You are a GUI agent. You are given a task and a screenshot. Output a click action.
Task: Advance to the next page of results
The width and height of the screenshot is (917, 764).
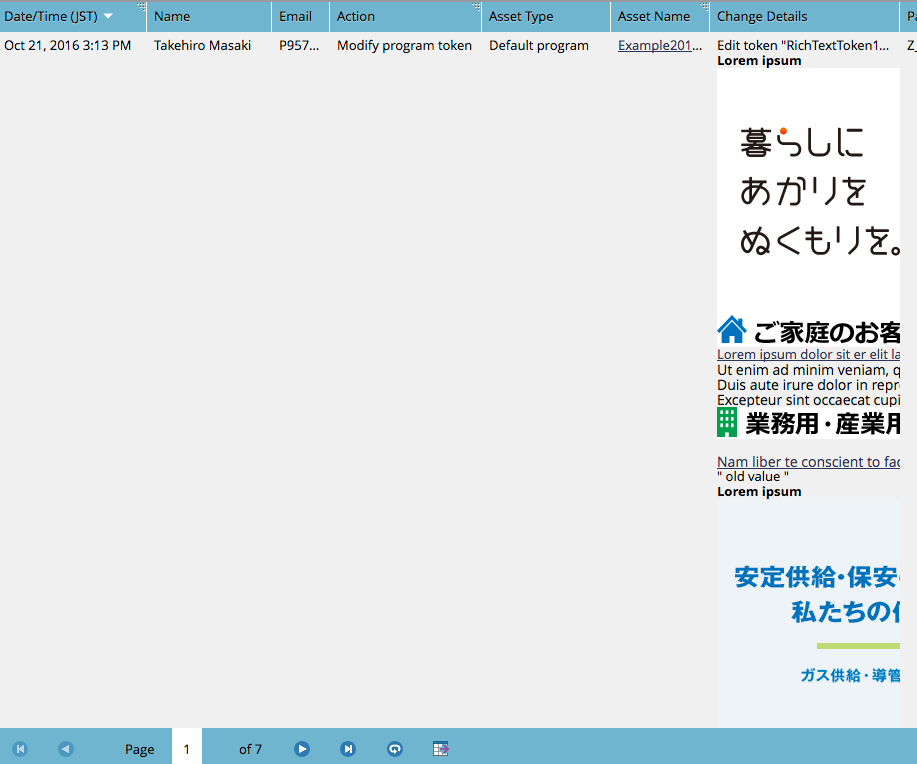tap(302, 749)
